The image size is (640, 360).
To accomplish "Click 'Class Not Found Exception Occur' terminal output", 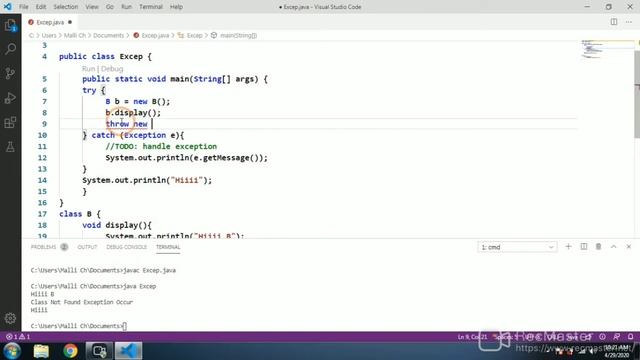I will [82, 302].
